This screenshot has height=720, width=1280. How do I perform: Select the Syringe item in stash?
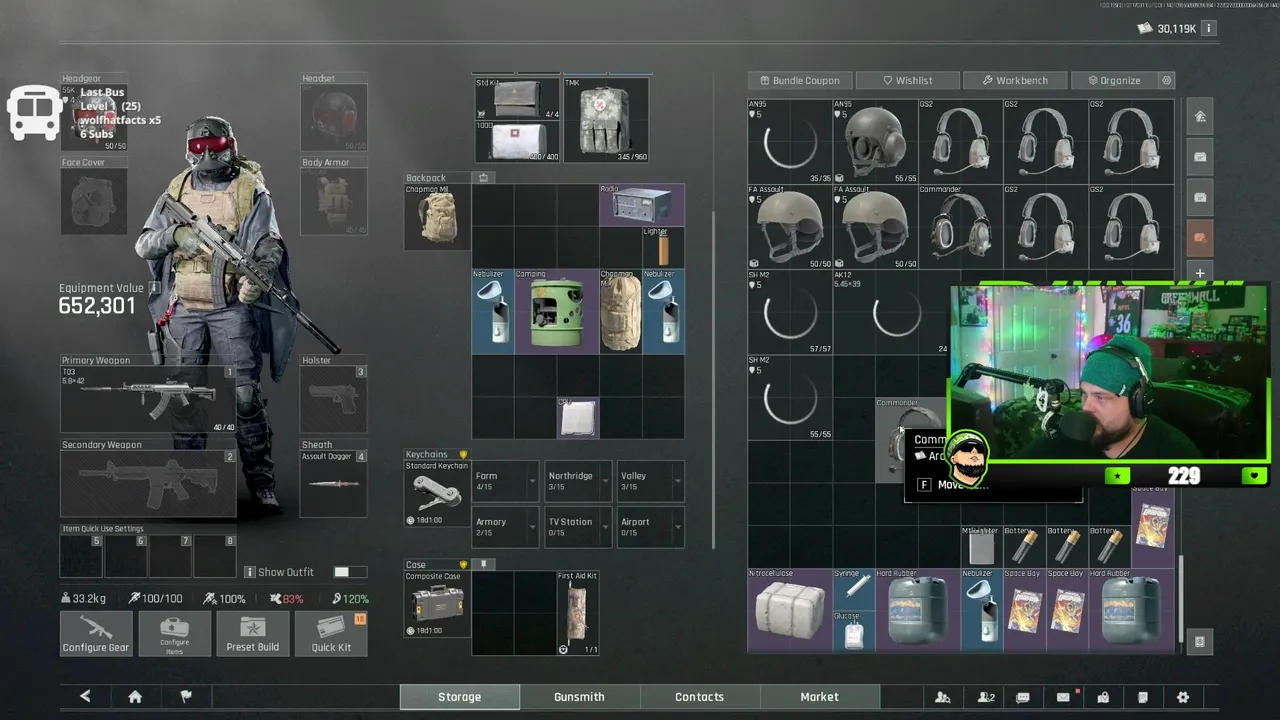854,589
